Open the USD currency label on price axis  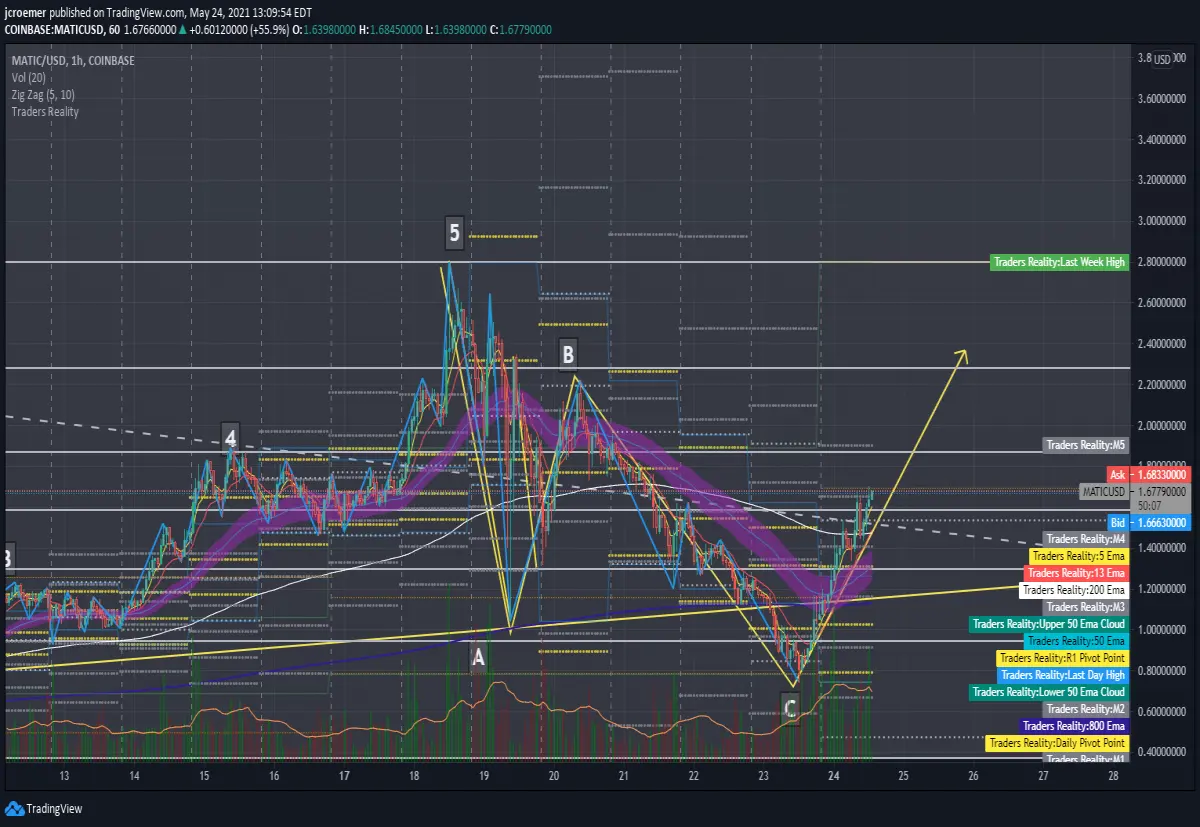(x=1162, y=59)
